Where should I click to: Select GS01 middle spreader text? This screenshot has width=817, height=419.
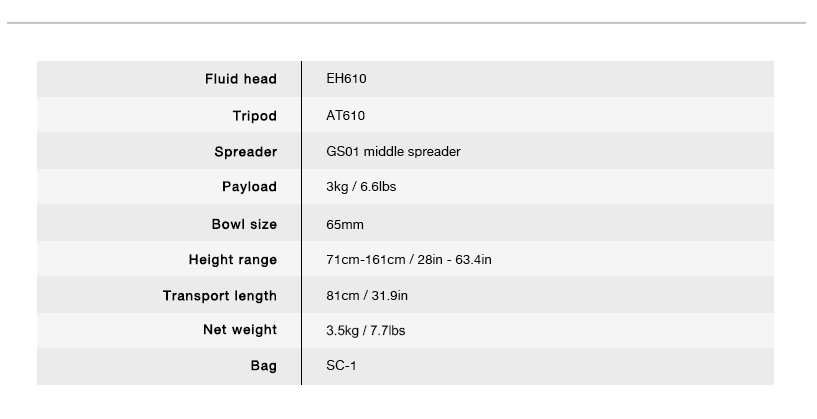tap(393, 152)
